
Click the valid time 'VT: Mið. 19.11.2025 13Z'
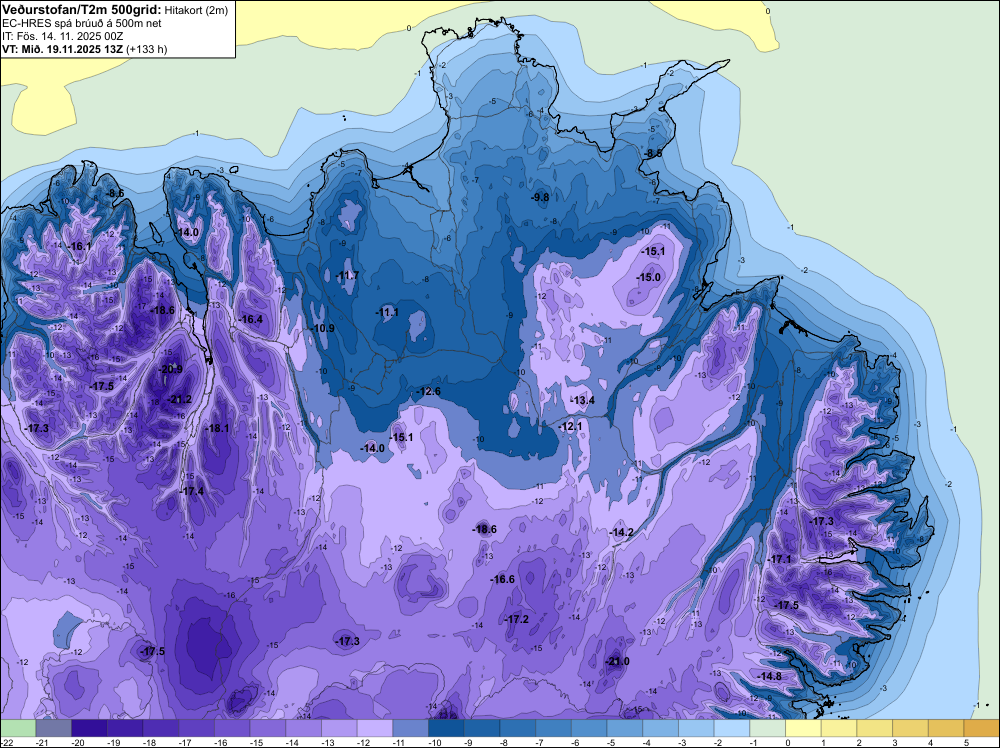pyautogui.click(x=63, y=49)
